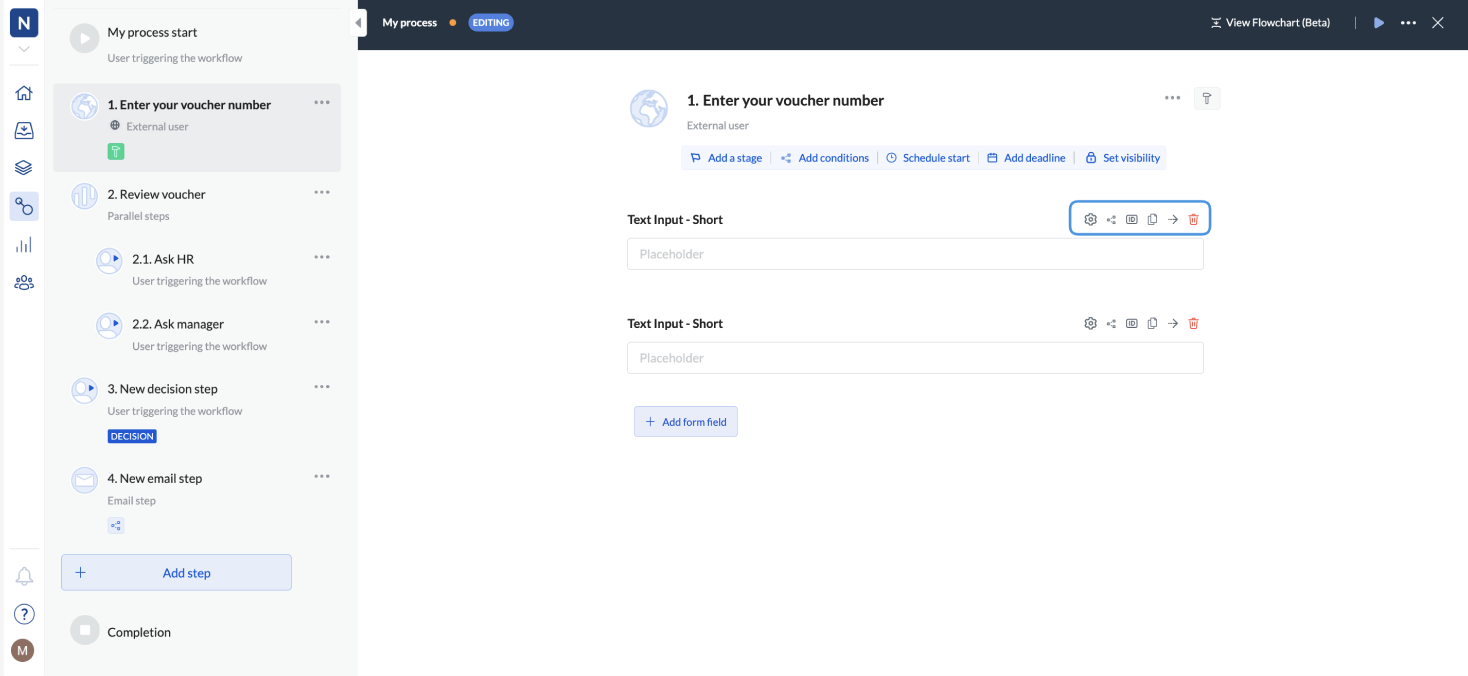Open options menu for Enter your voucher number step
The image size is (1468, 676).
pyautogui.click(x=322, y=102)
